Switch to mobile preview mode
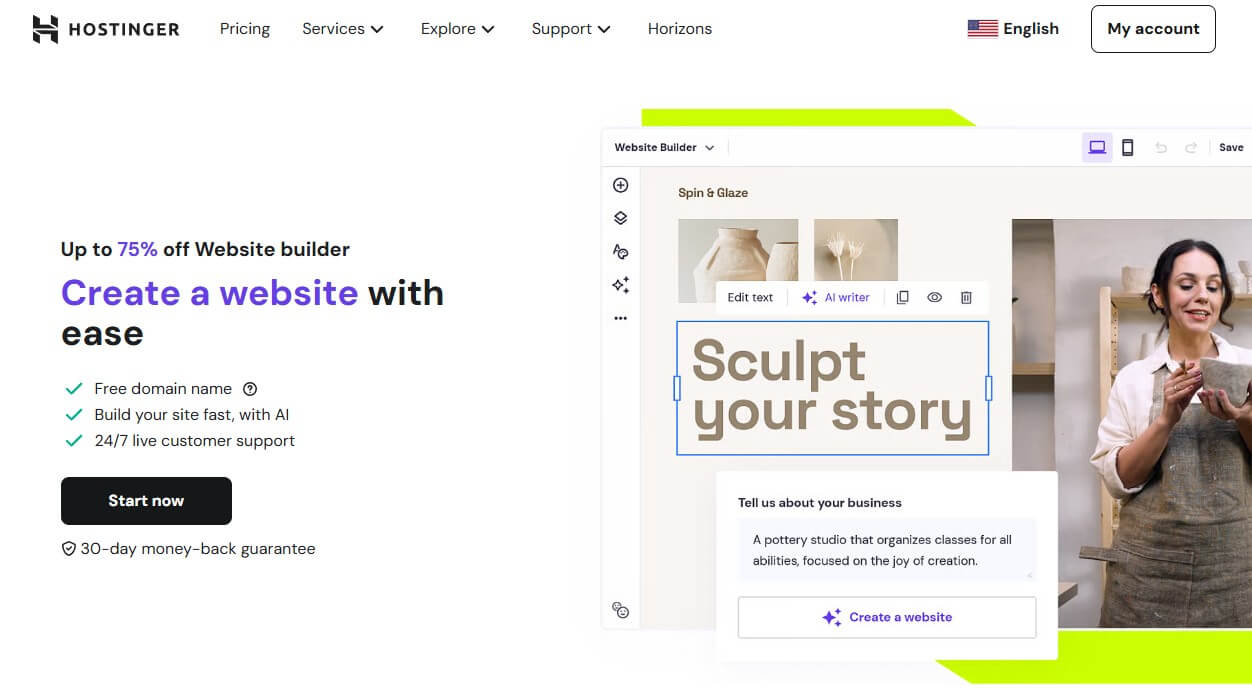The height and width of the screenshot is (695, 1252). 1128,147
